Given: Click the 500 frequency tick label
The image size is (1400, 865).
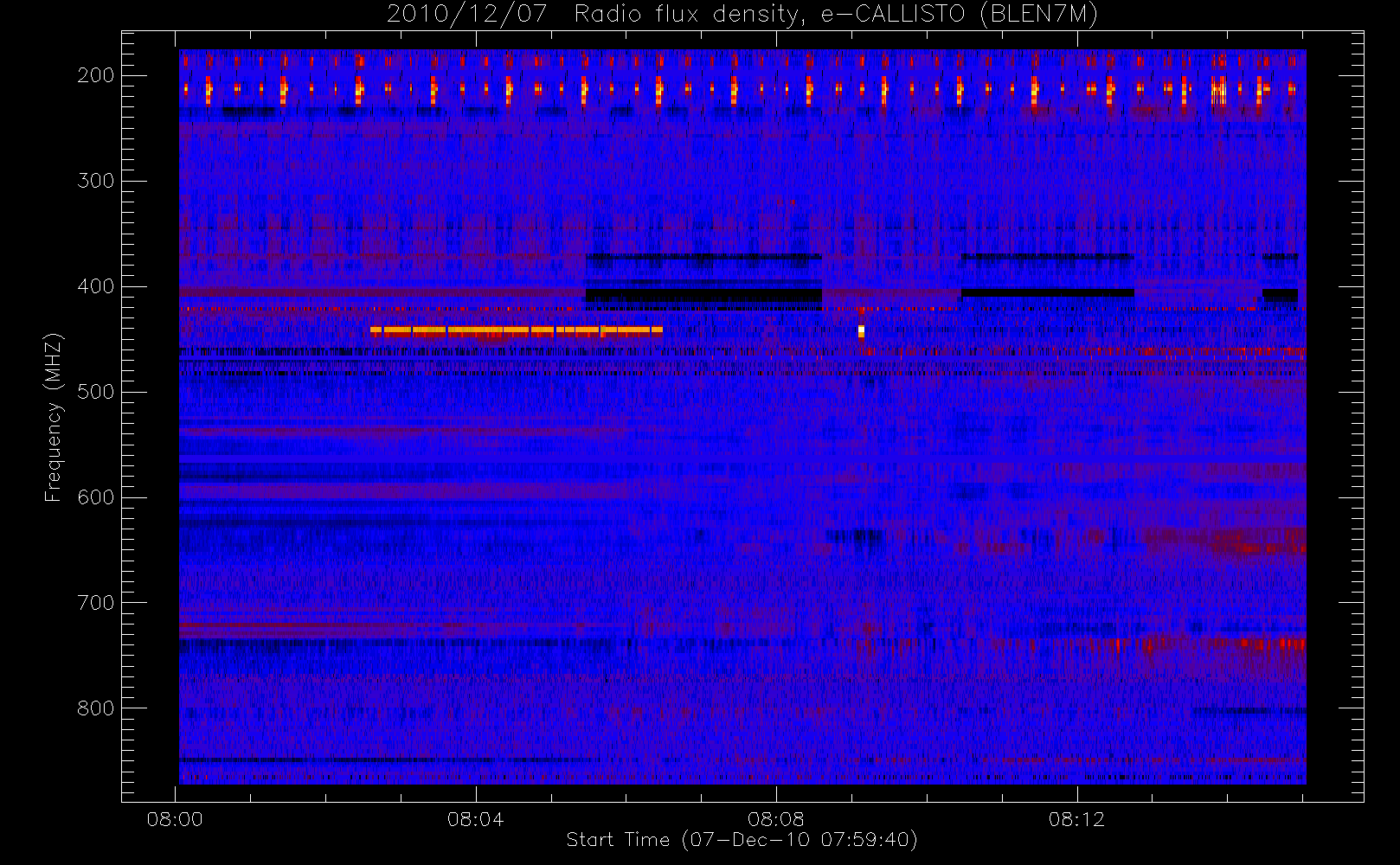Looking at the screenshot, I should pos(96,392).
